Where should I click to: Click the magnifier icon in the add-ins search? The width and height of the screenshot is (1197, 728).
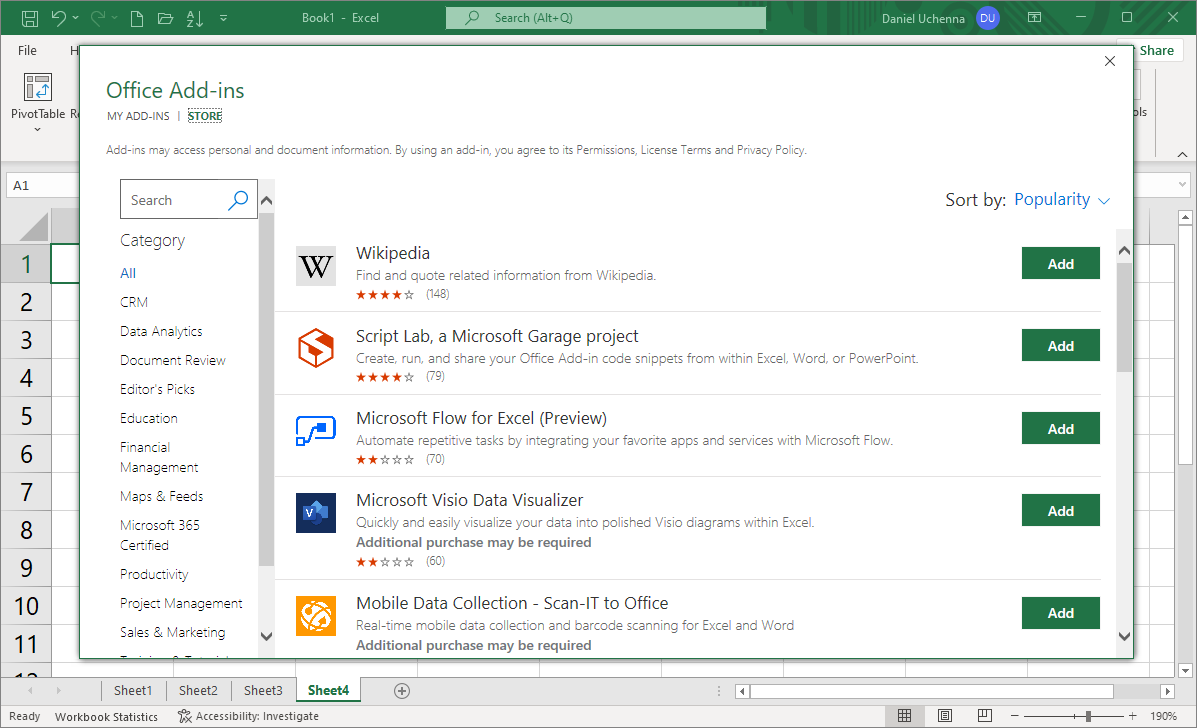[238, 200]
